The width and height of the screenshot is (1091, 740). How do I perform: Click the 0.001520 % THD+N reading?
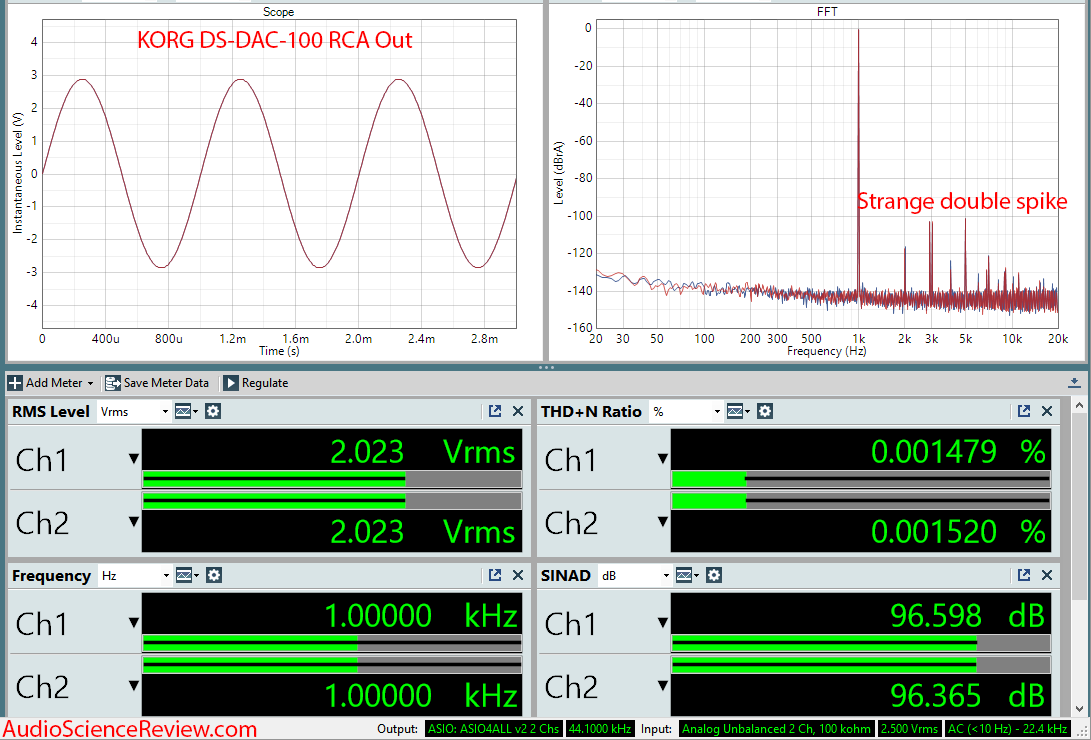tap(958, 532)
